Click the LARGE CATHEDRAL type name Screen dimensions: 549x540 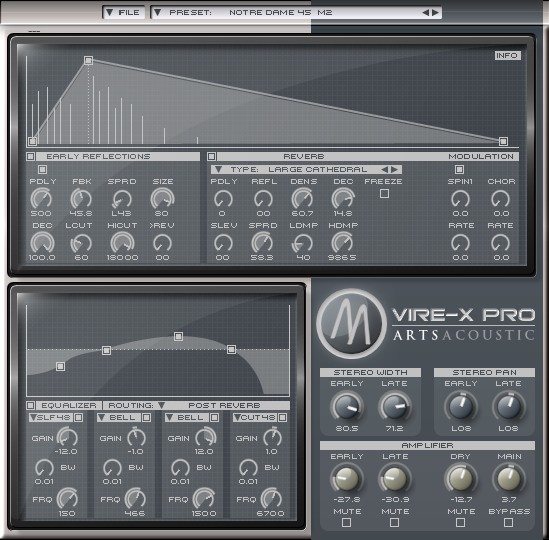click(x=318, y=169)
